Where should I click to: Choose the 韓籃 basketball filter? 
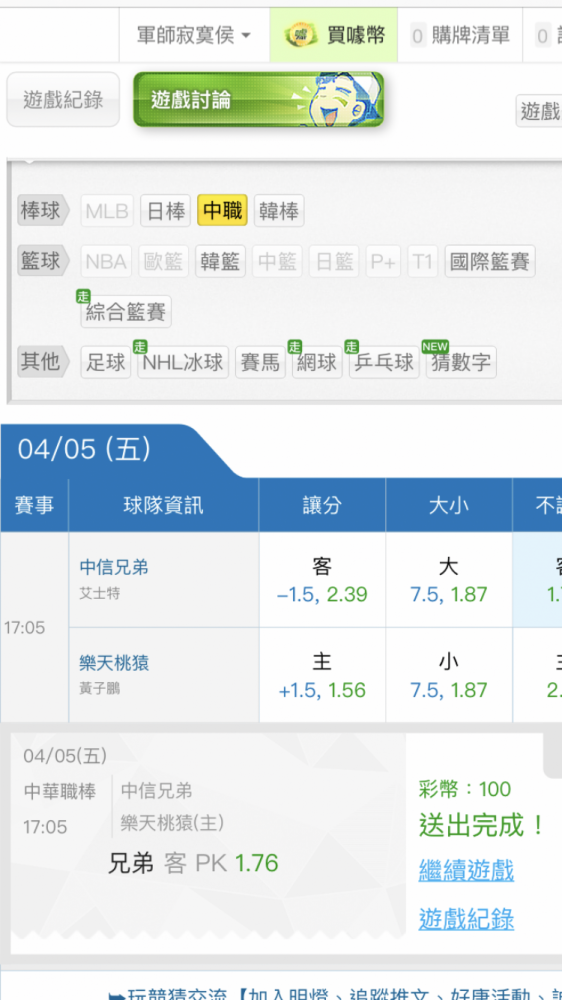pyautogui.click(x=220, y=261)
